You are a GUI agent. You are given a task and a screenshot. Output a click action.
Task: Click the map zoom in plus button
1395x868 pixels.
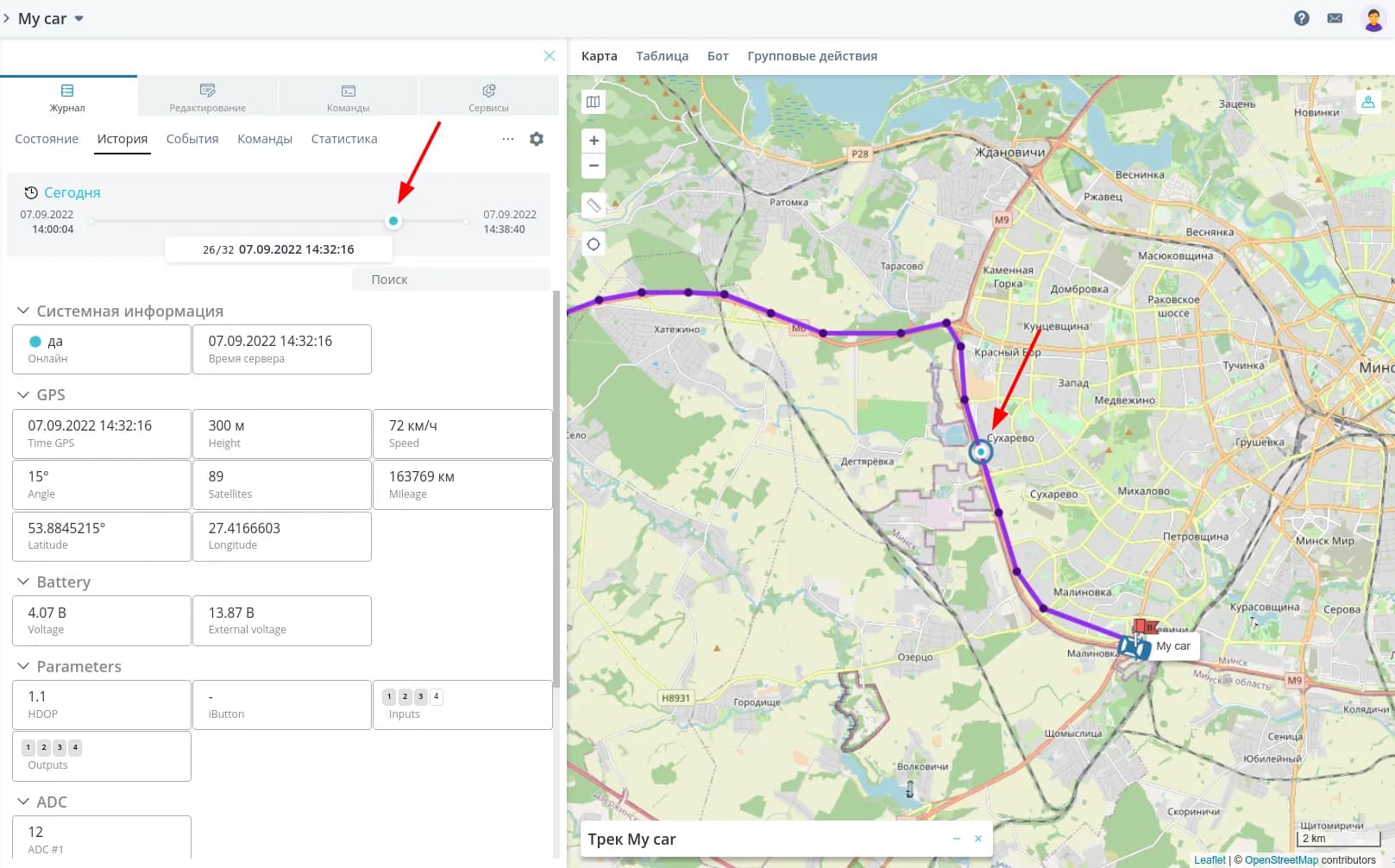(594, 141)
